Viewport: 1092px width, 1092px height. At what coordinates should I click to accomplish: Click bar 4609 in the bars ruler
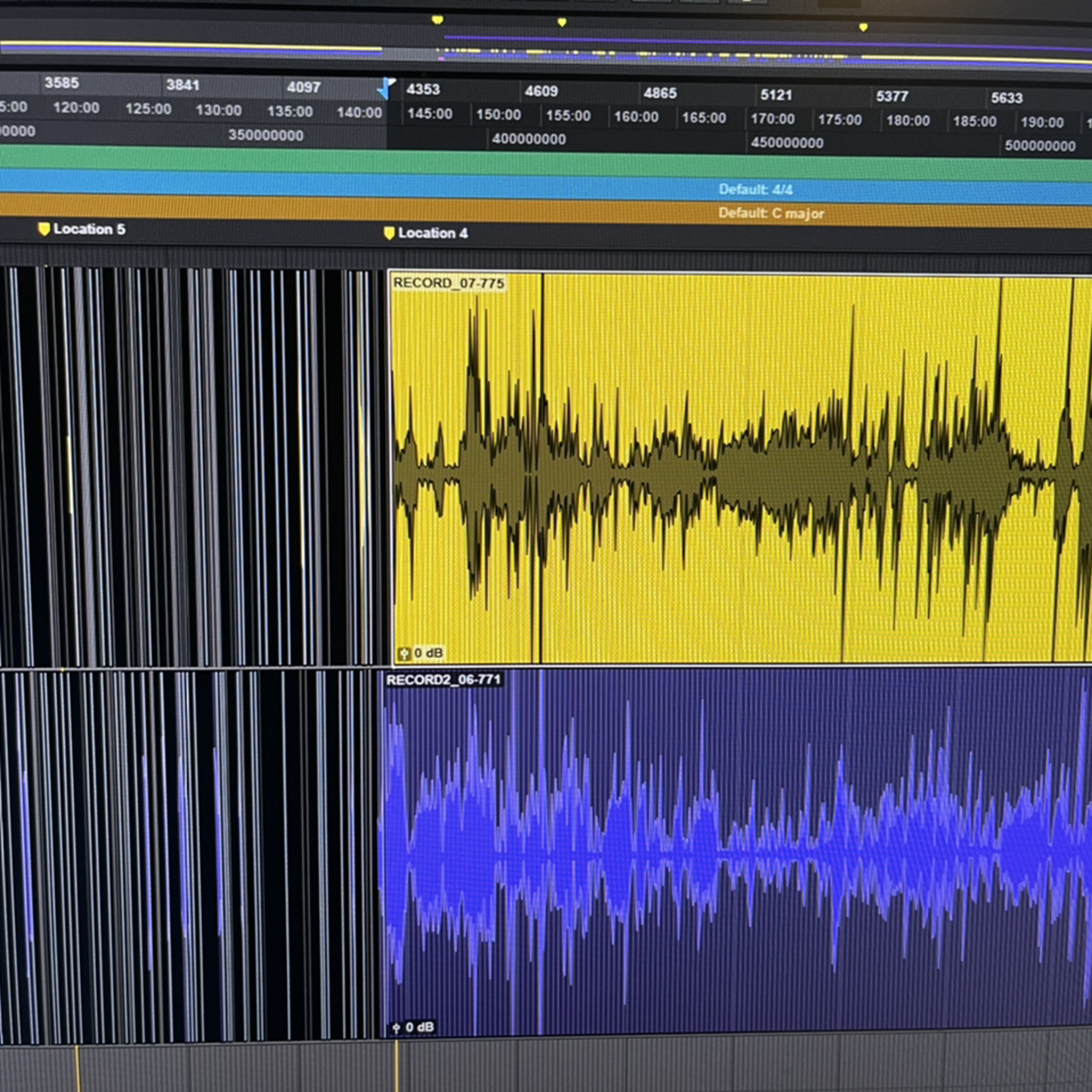click(x=541, y=91)
